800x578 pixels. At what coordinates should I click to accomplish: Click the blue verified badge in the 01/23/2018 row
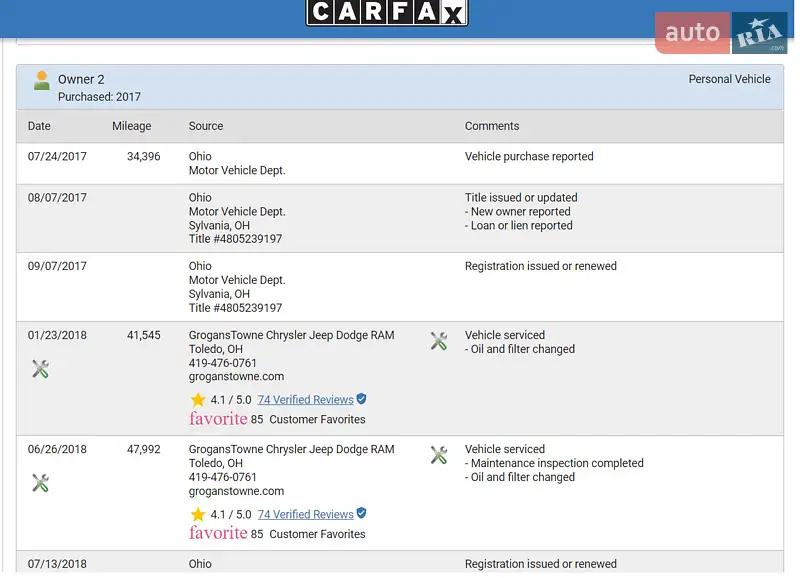[361, 399]
